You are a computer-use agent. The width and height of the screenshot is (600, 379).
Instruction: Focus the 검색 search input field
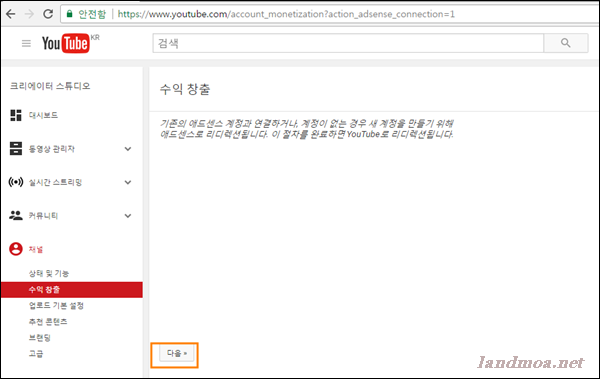[348, 43]
